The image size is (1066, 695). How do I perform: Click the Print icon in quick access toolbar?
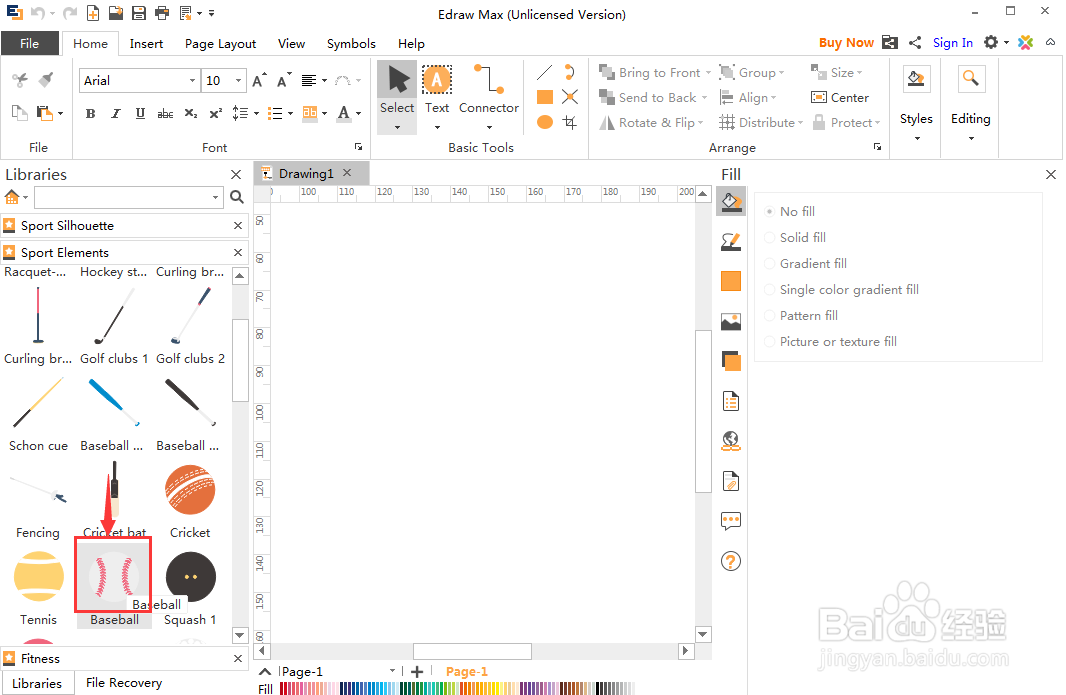tap(162, 13)
